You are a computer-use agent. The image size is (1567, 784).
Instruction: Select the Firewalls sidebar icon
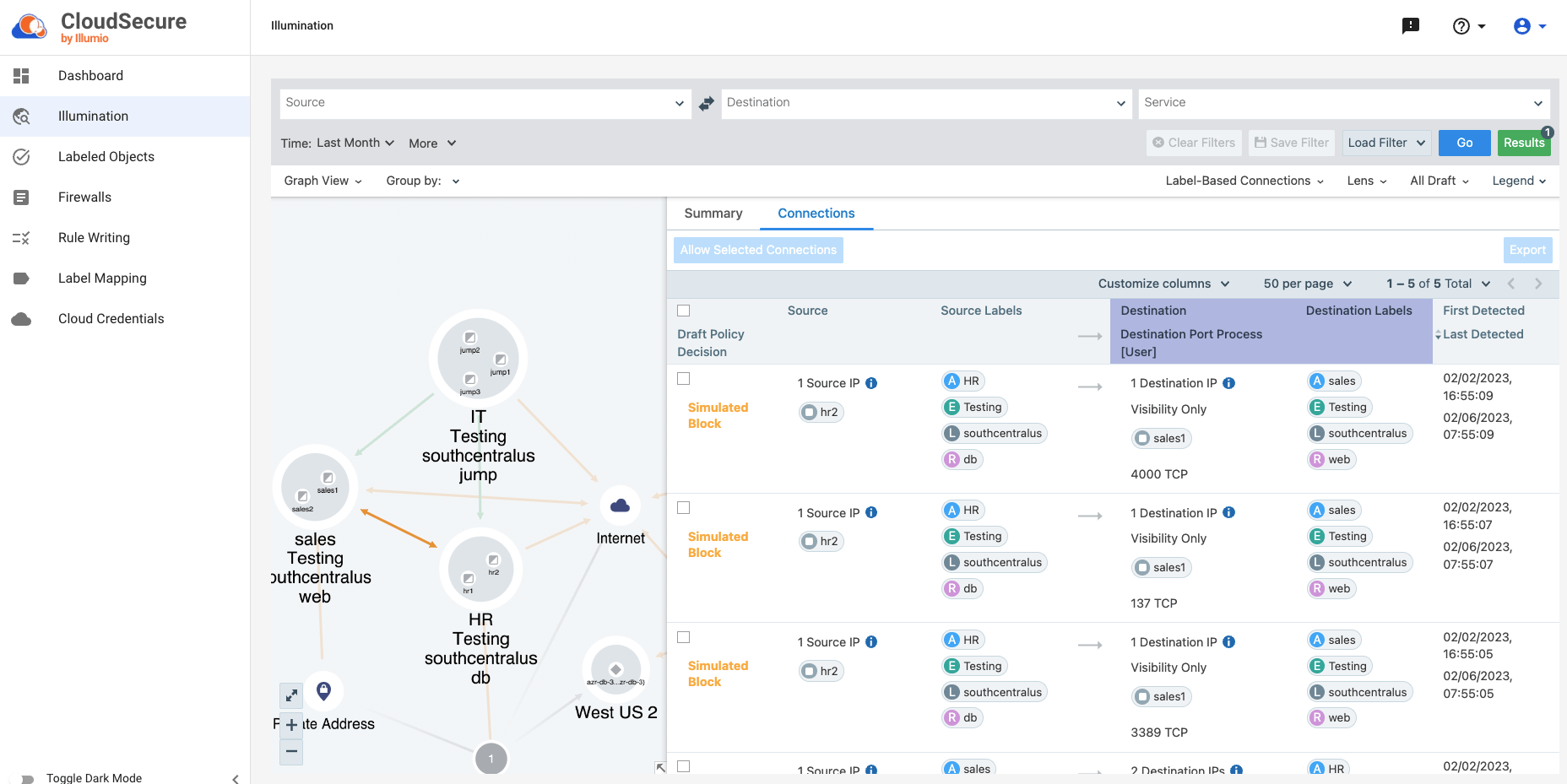(22, 197)
